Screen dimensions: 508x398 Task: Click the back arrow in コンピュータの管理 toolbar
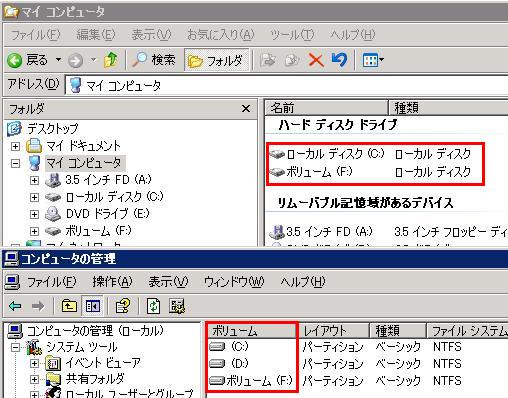tap(15, 306)
